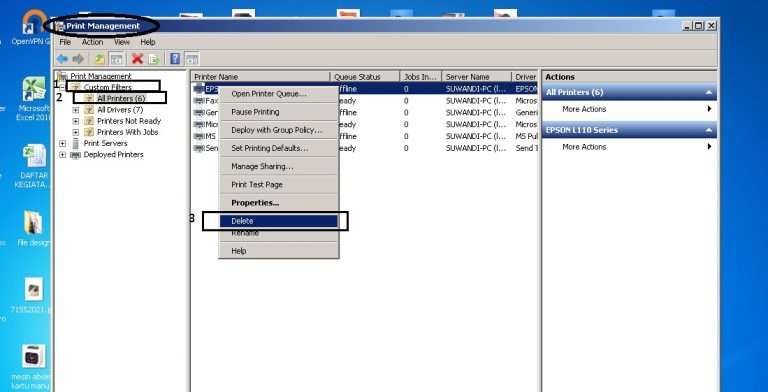This screenshot has height=392, width=768.
Task: Click the Deployed Printers icon in tree
Action: tap(75, 155)
